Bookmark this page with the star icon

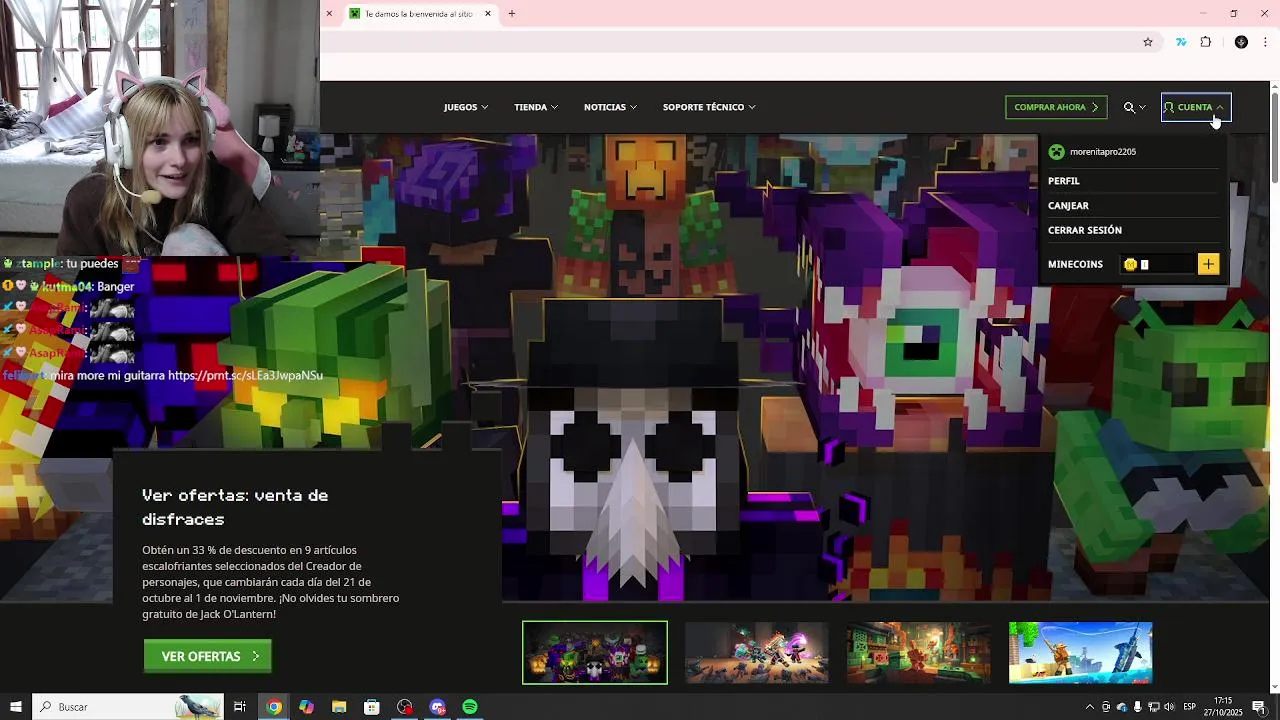[x=1148, y=42]
